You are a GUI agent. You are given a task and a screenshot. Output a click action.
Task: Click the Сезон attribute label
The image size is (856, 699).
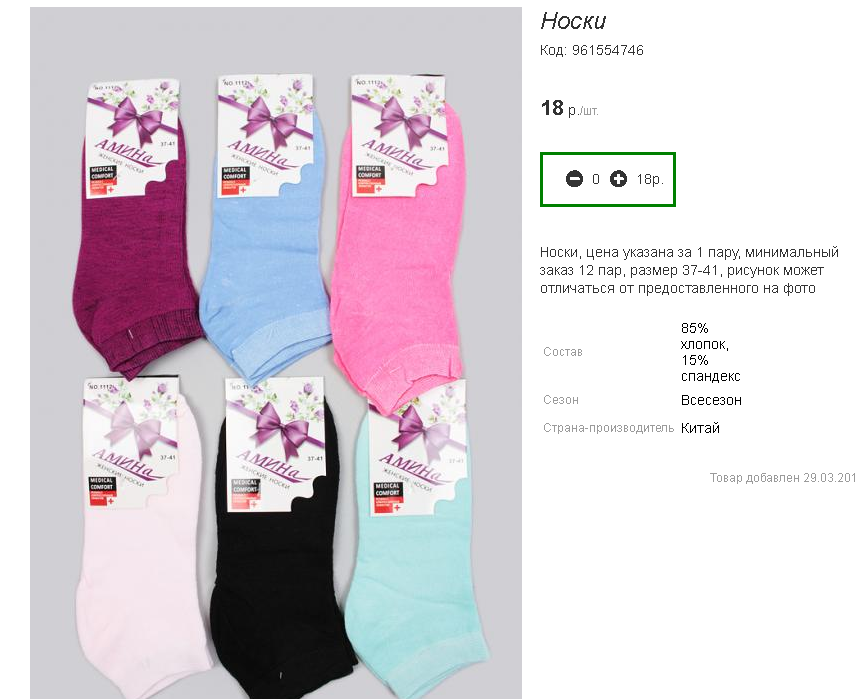click(561, 400)
